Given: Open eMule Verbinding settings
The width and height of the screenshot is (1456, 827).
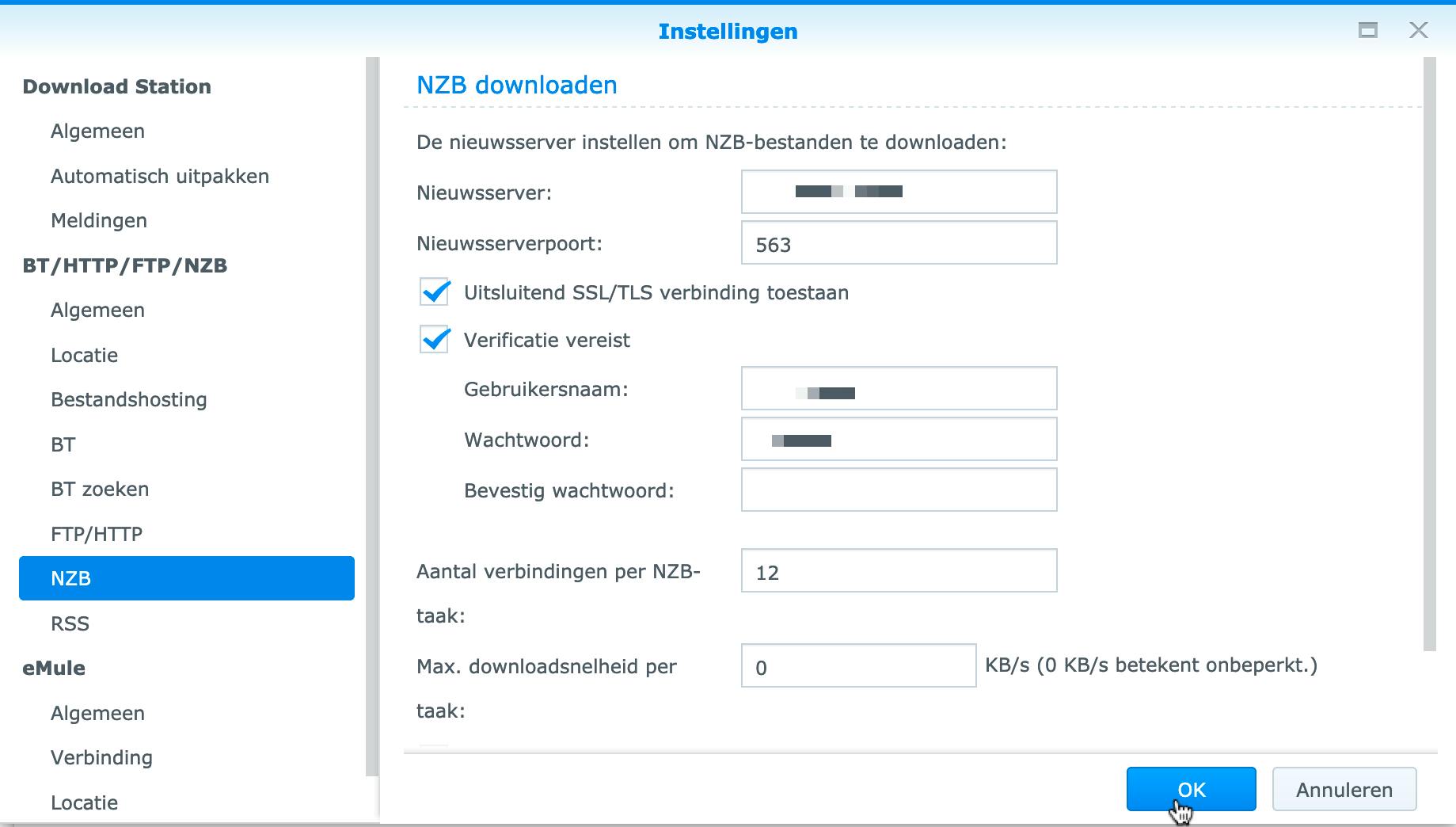Looking at the screenshot, I should (x=101, y=757).
